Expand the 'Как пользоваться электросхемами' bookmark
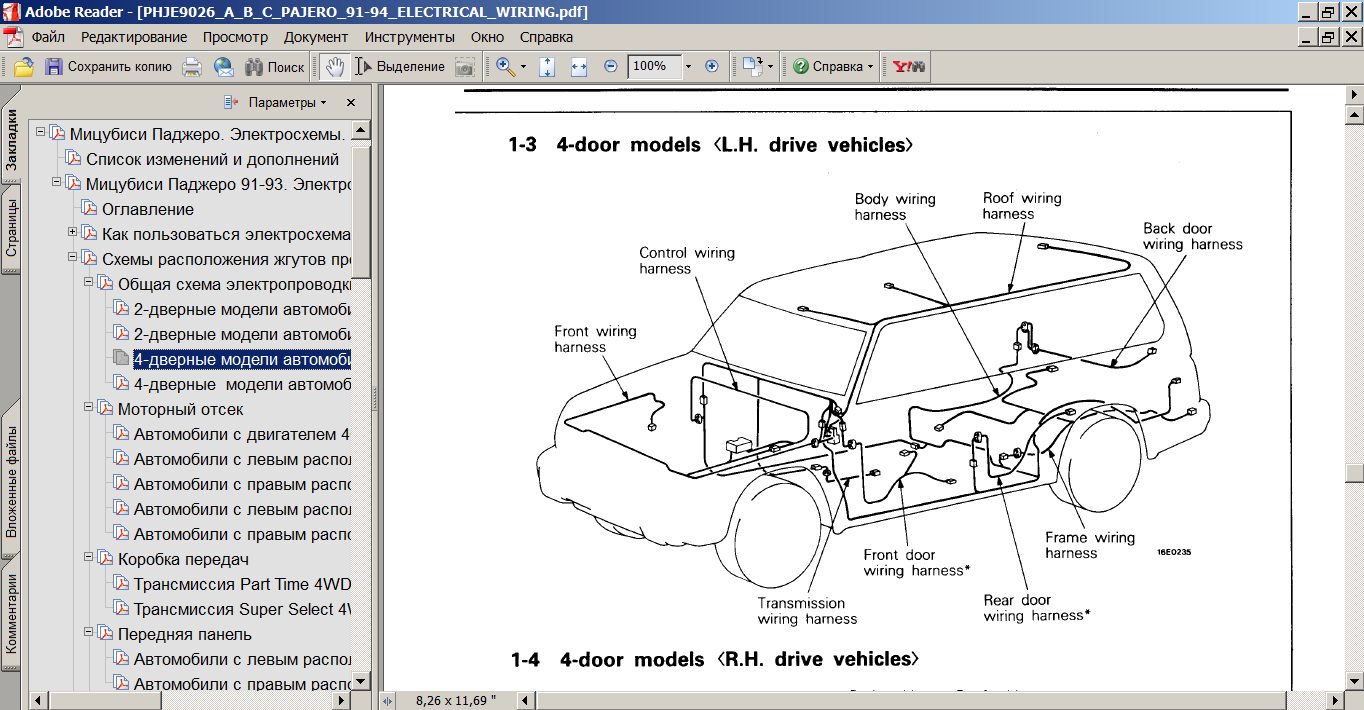1364x710 pixels. click(x=73, y=233)
